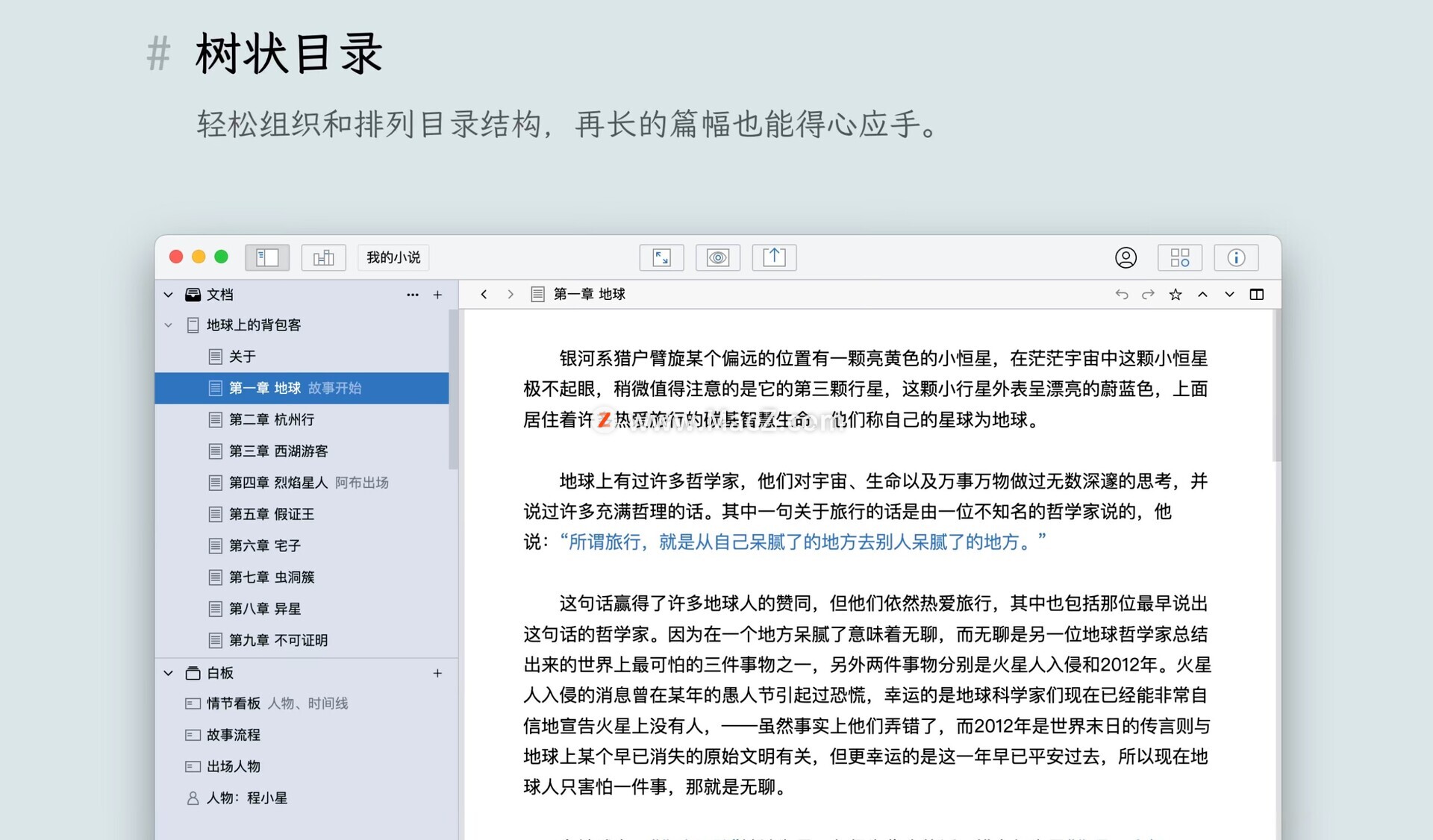Click into the first paragraph about 银河系
The image size is (1433, 840).
[x=866, y=389]
